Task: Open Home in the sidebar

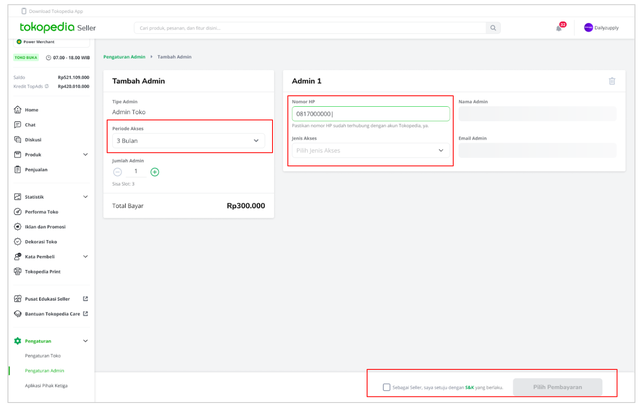Action: (31, 110)
